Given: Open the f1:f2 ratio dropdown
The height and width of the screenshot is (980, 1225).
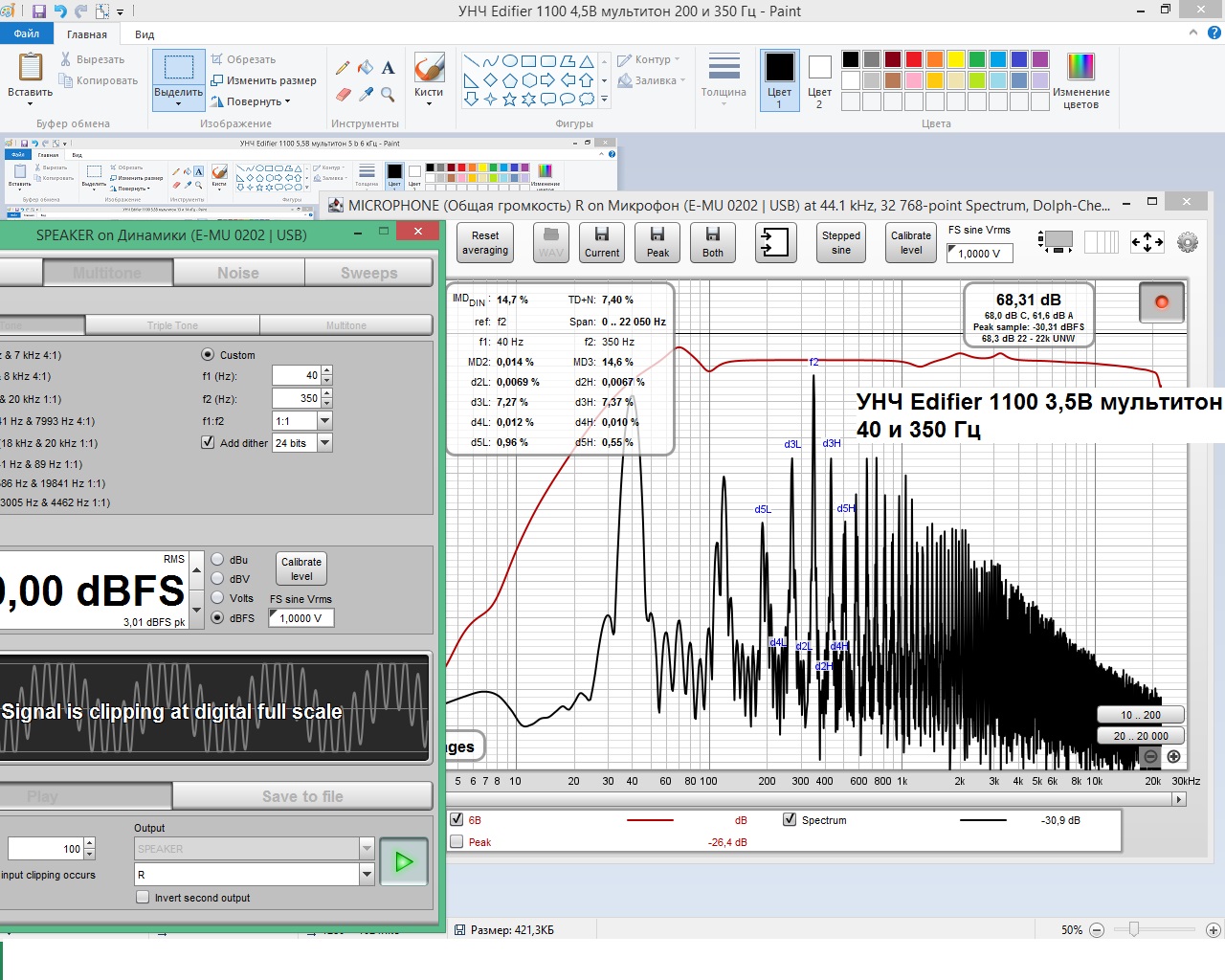Looking at the screenshot, I should coord(324,421).
